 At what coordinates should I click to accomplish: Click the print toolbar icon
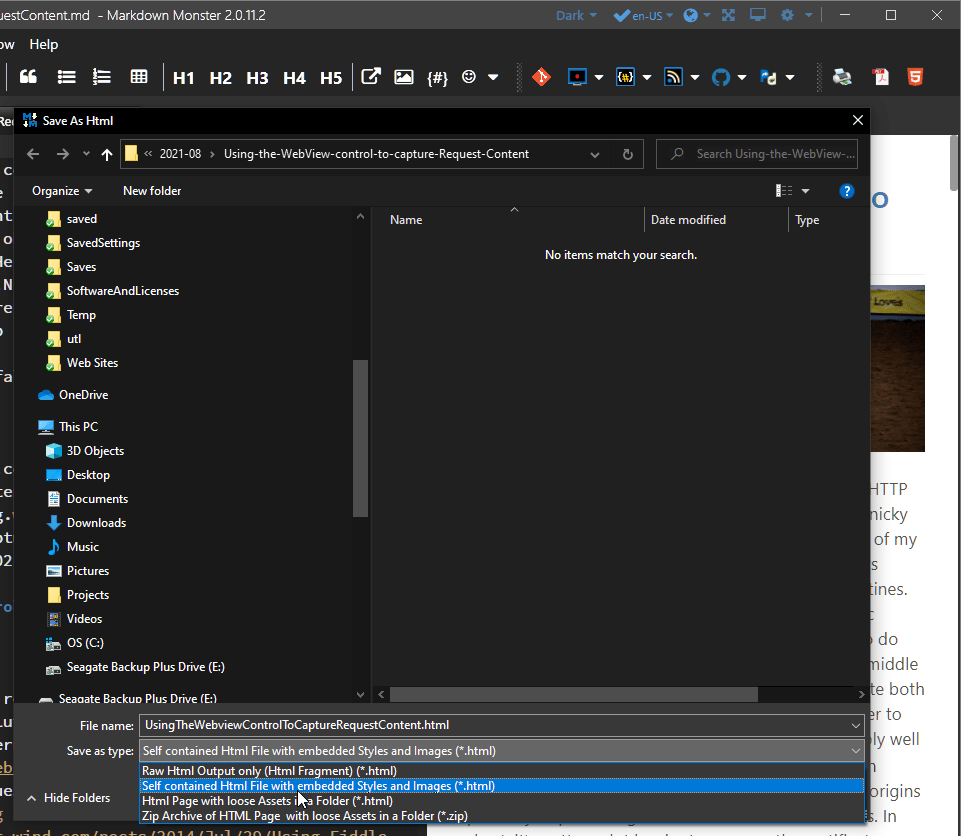[x=842, y=77]
